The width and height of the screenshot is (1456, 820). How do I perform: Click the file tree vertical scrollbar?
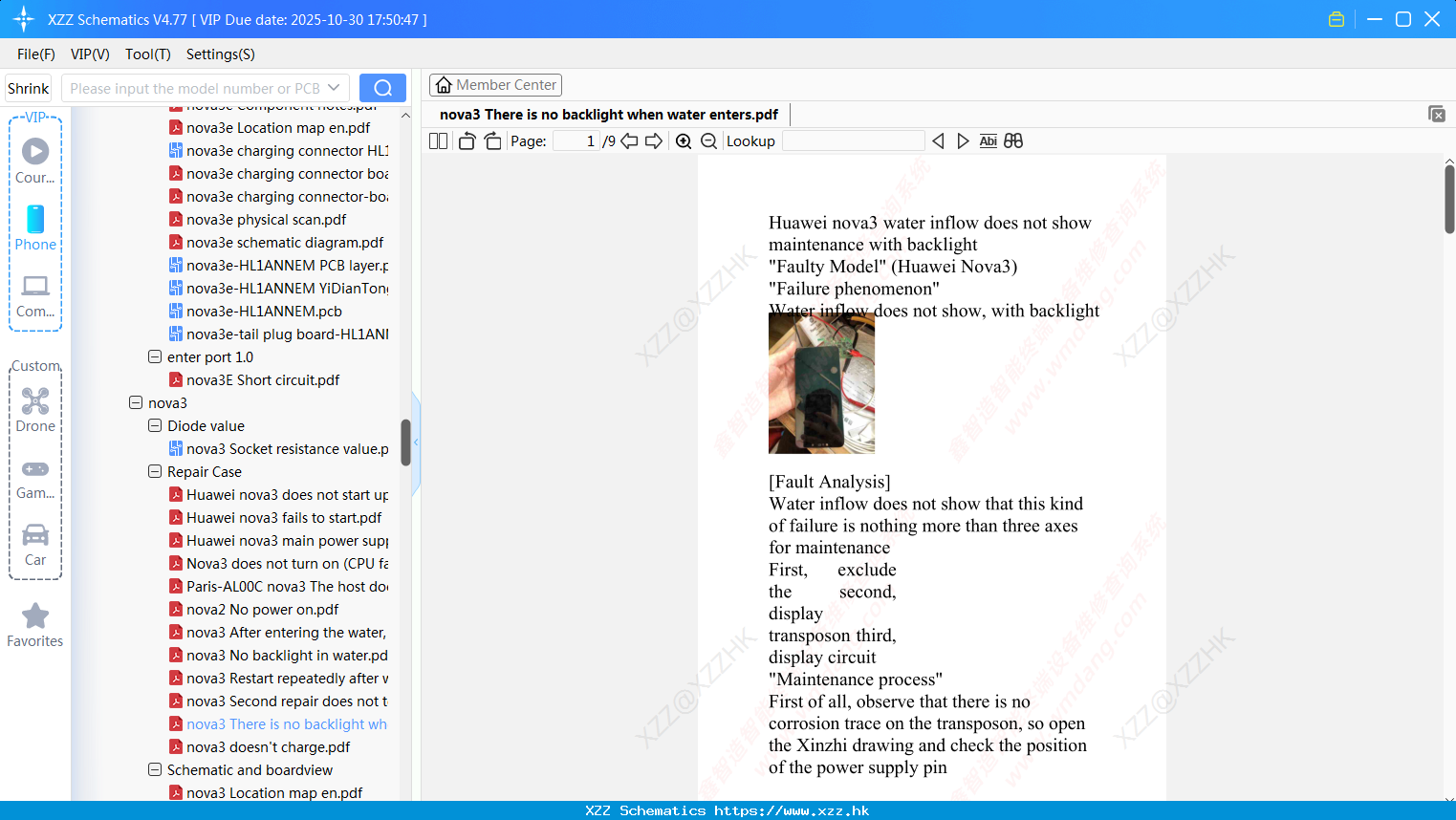tap(405, 442)
